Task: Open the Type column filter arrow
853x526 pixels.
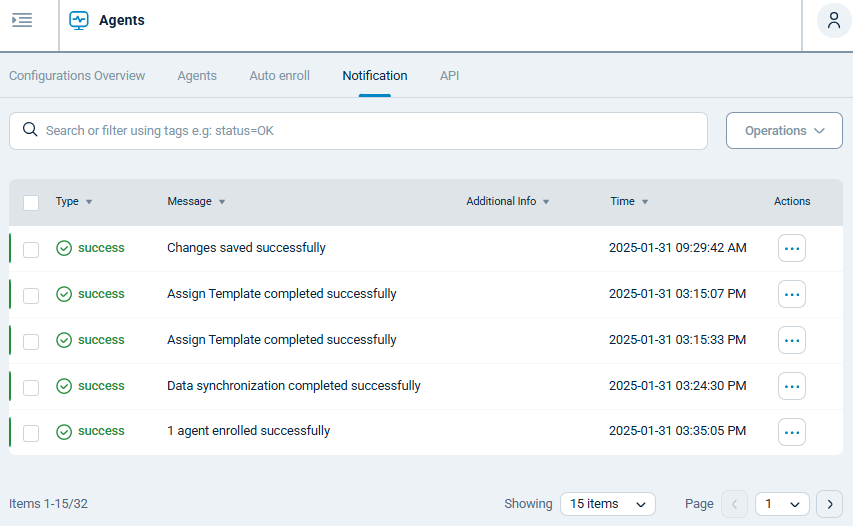Action: coord(89,202)
